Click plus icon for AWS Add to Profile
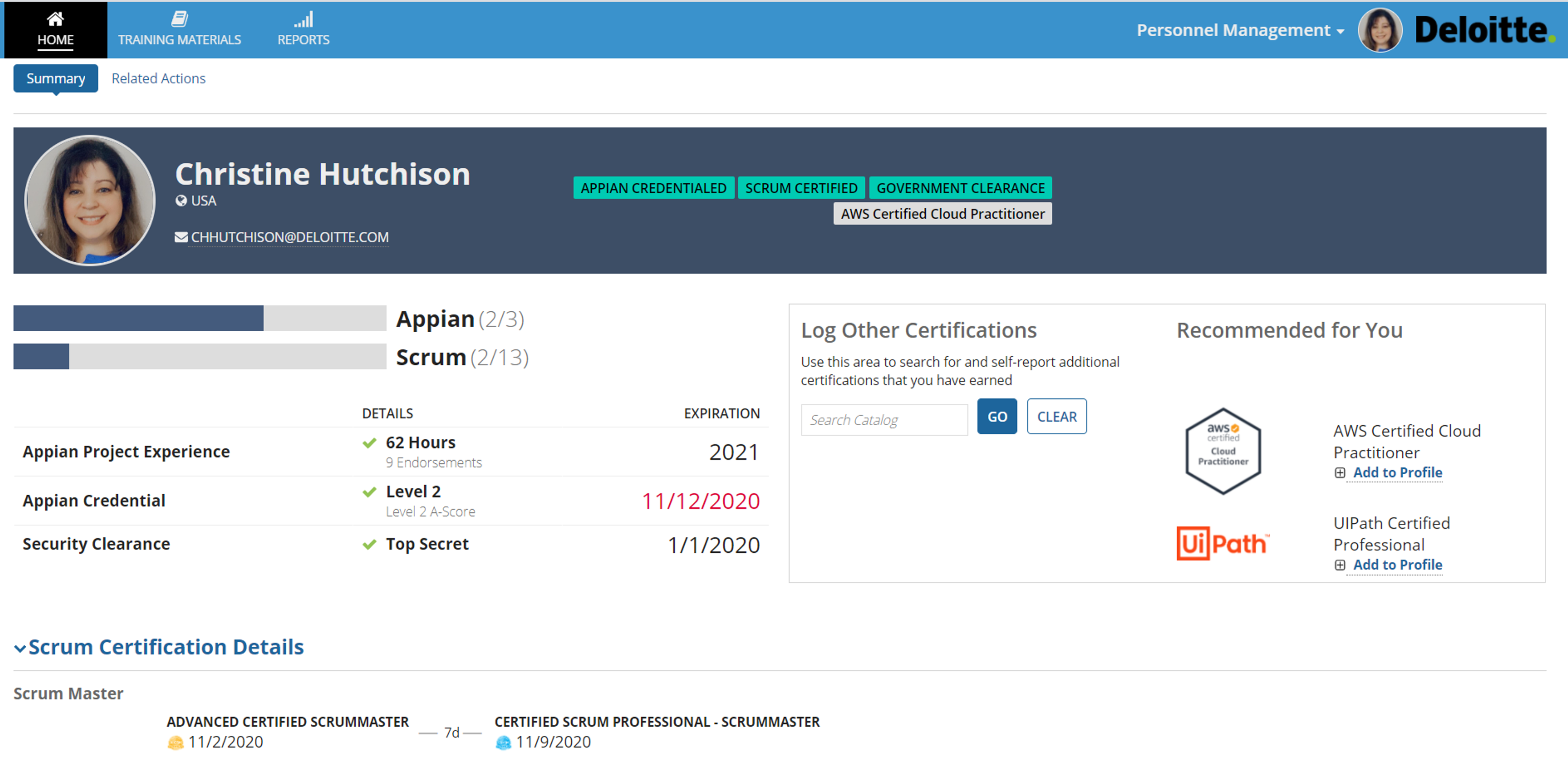Screen dimensions: 1568x768 pos(1339,473)
